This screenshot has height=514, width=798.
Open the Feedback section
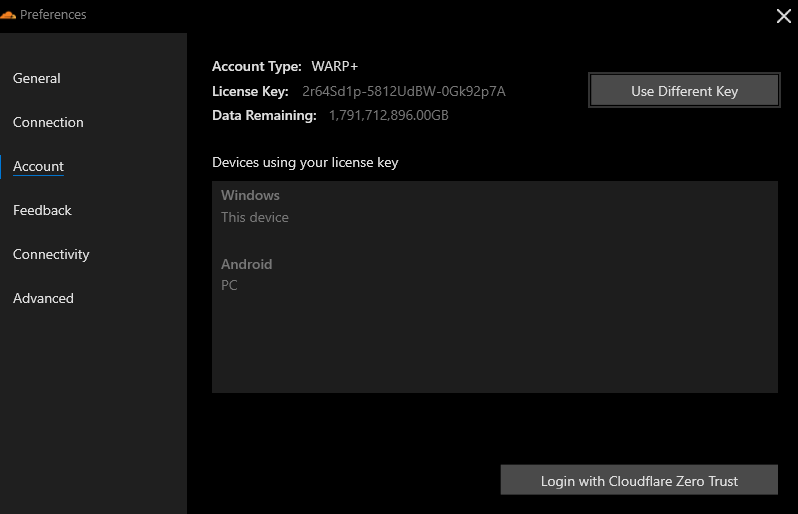(x=42, y=210)
